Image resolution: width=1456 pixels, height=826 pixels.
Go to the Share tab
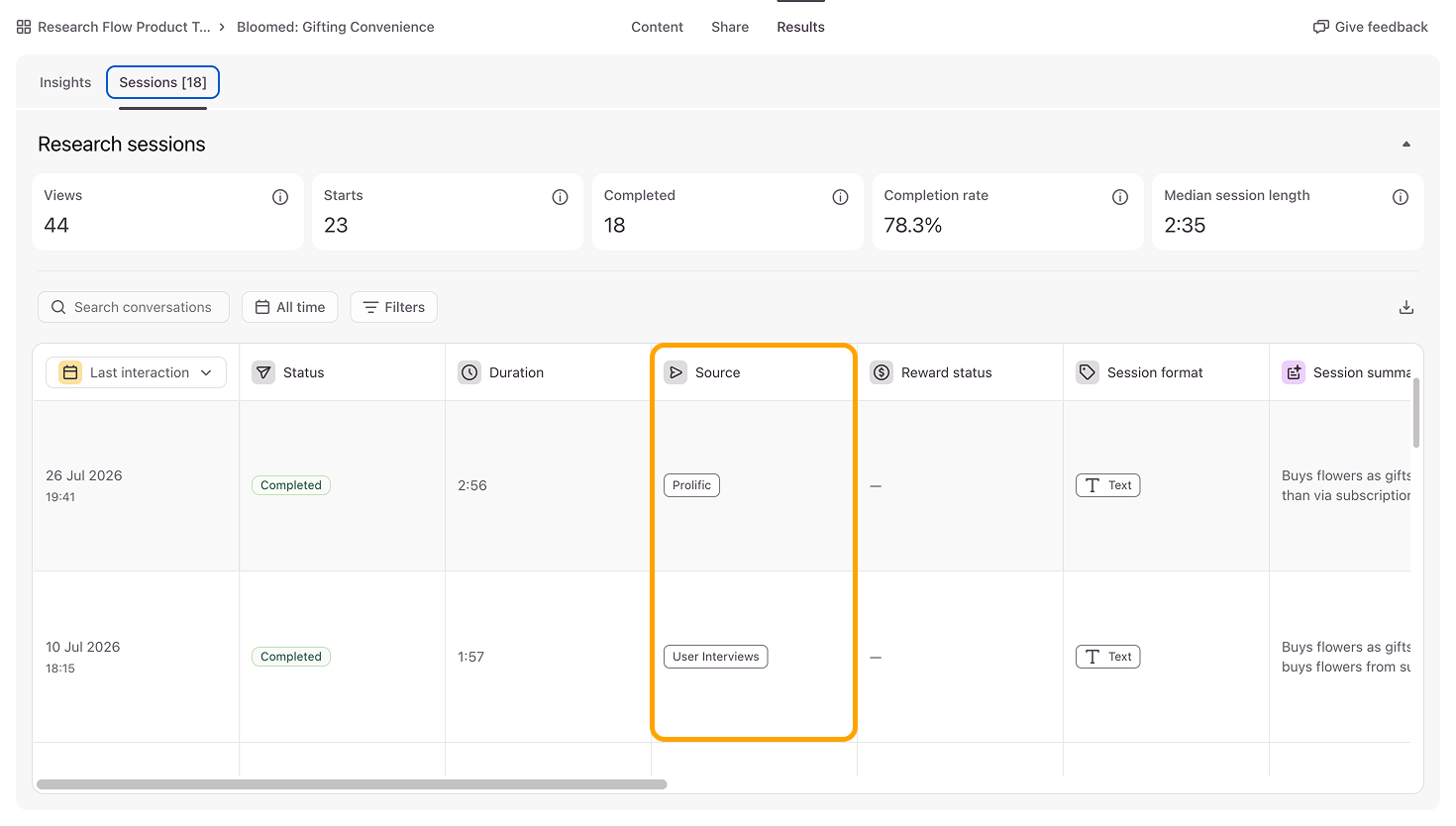click(x=730, y=27)
